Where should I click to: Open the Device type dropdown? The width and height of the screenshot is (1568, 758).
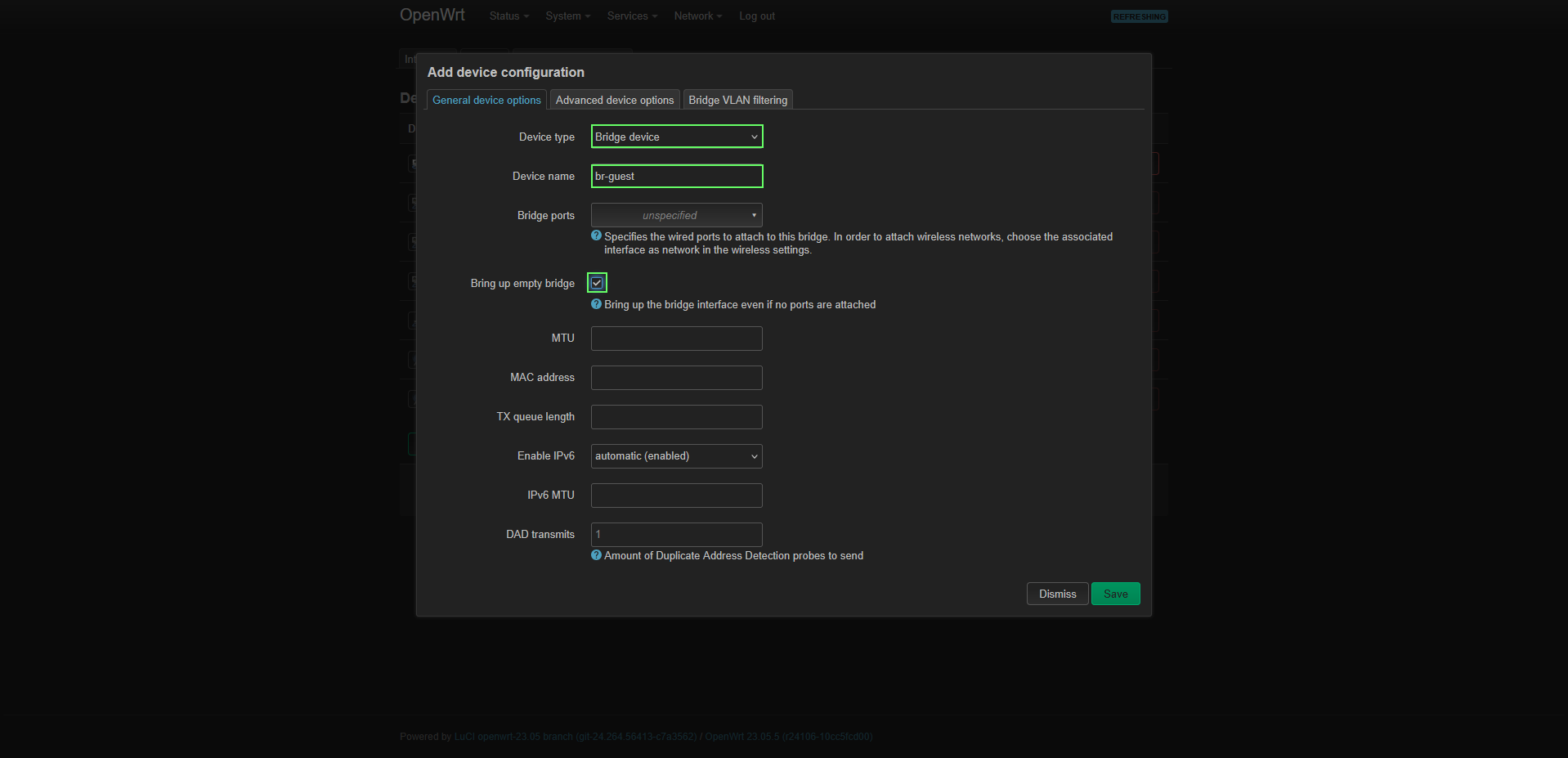click(677, 137)
